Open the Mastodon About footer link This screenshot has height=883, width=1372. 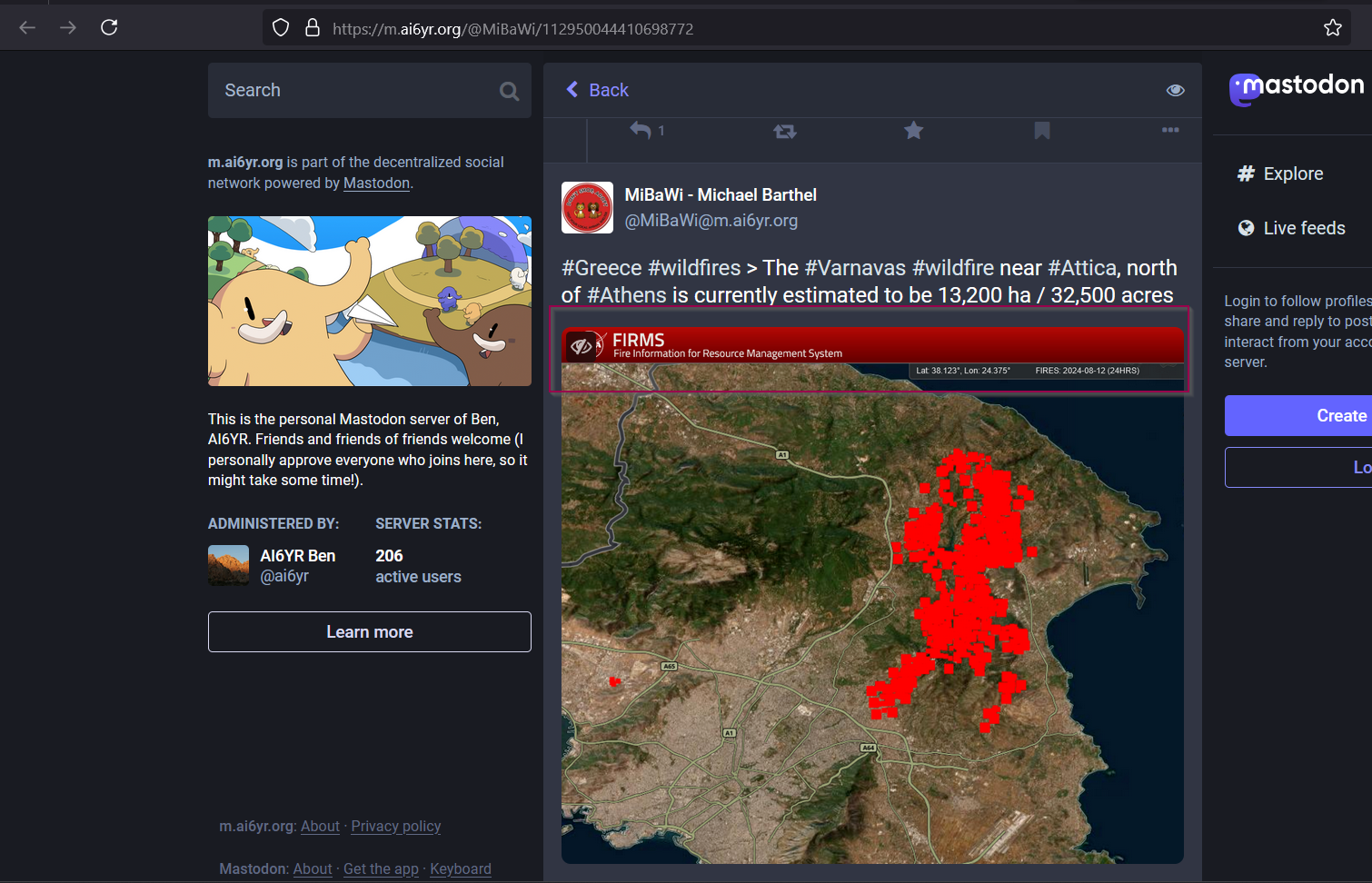coord(313,869)
